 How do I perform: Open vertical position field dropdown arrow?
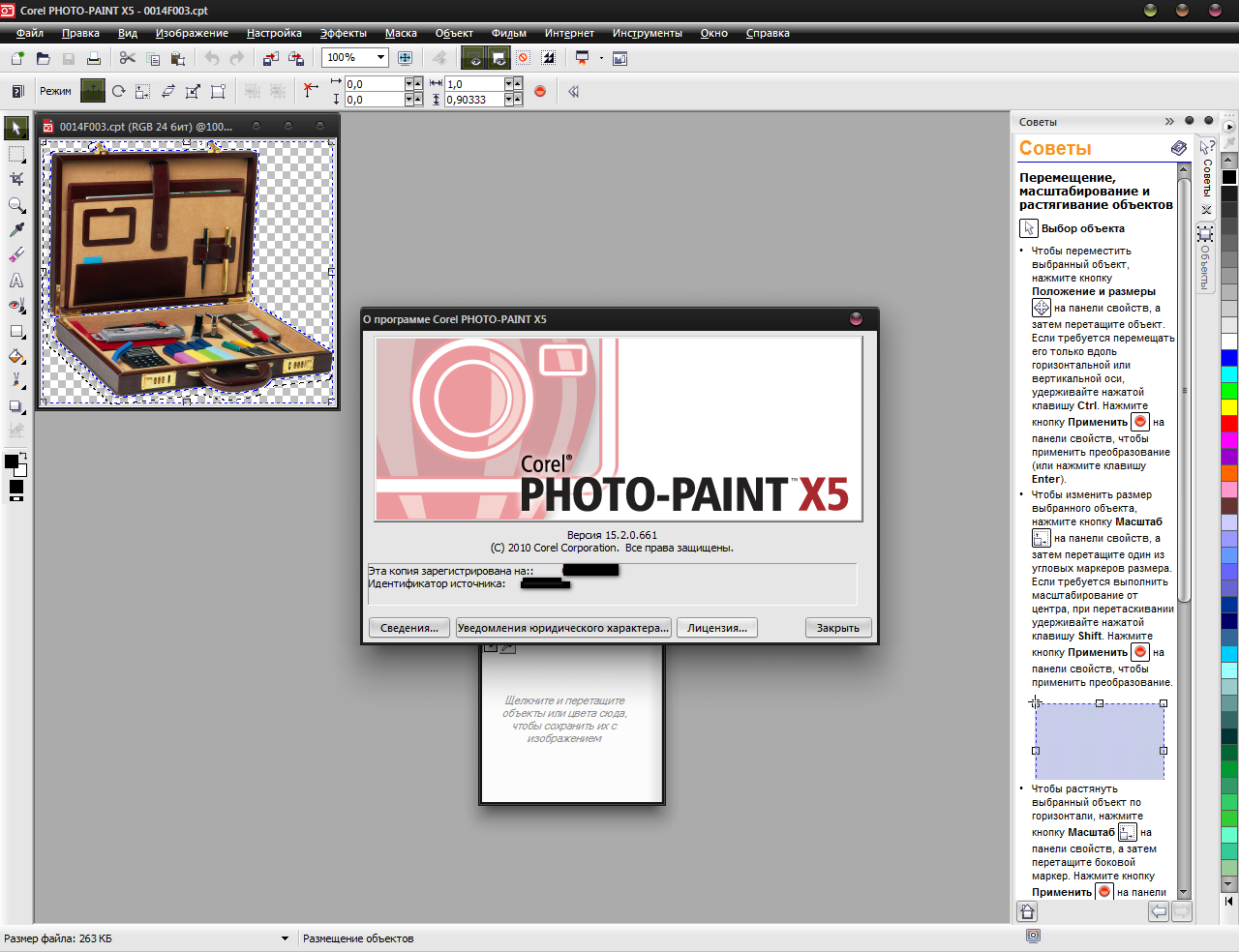click(x=408, y=100)
